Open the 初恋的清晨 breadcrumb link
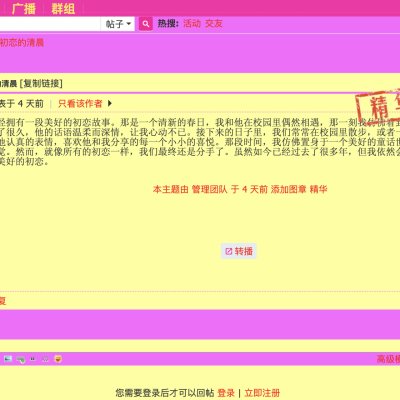 [22, 43]
